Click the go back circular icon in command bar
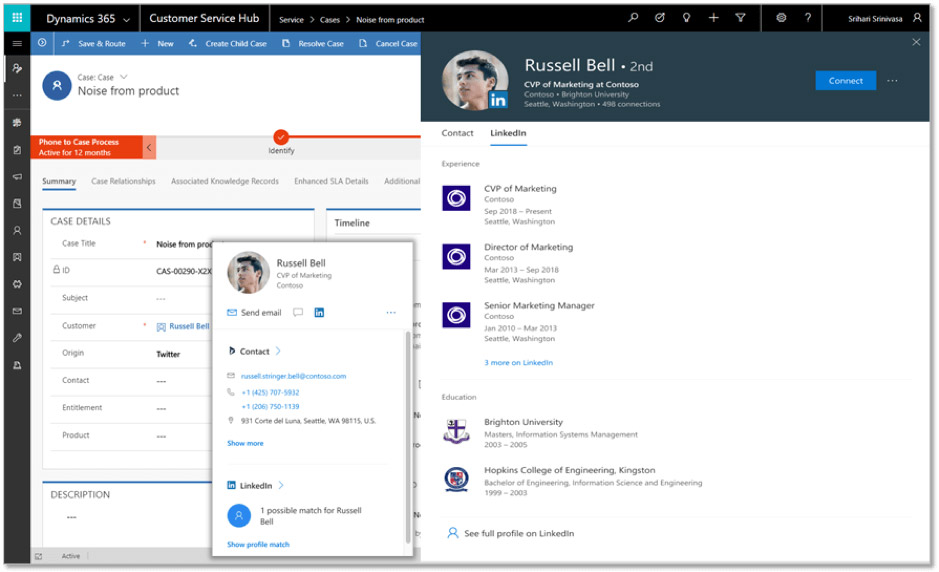The width and height of the screenshot is (939, 572). 42,43
